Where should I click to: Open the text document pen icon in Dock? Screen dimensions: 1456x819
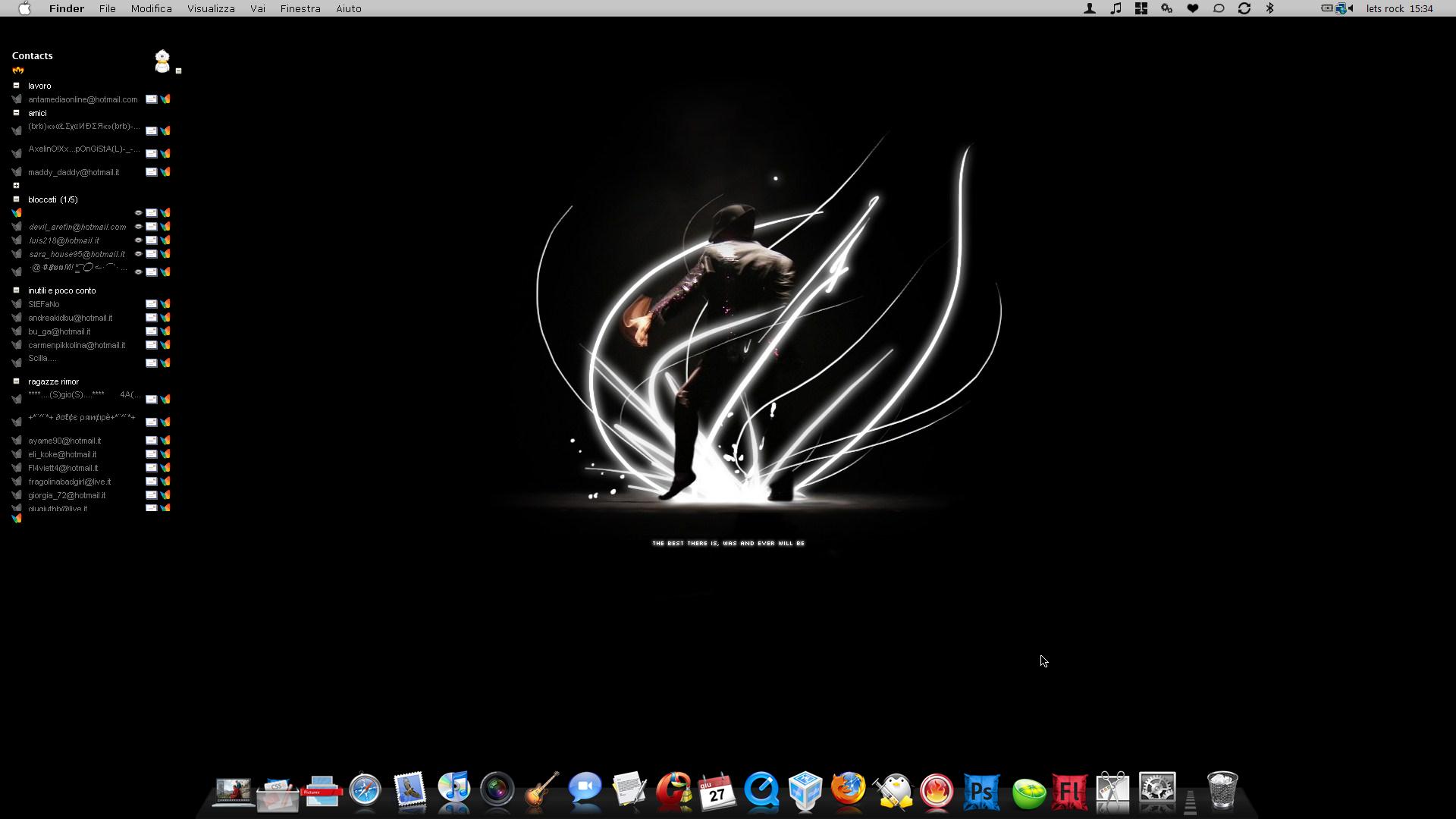click(629, 790)
